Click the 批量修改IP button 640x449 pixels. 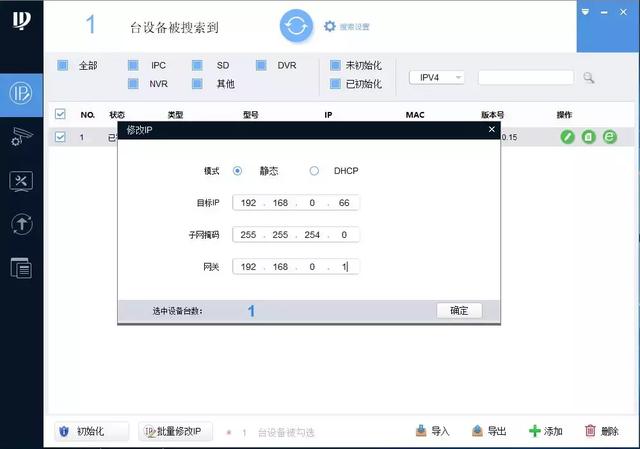click(175, 431)
